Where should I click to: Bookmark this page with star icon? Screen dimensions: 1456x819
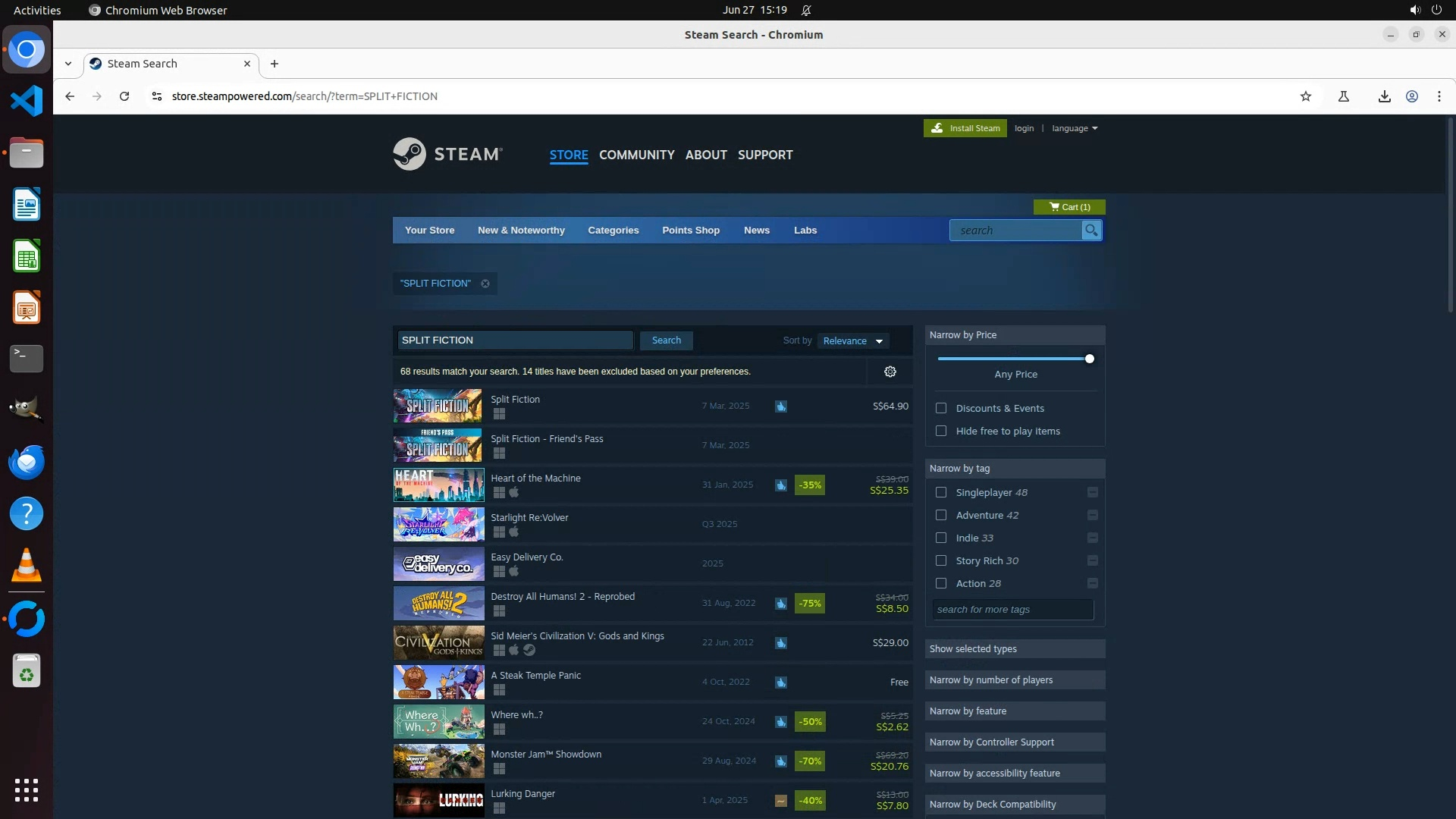pyautogui.click(x=1305, y=96)
